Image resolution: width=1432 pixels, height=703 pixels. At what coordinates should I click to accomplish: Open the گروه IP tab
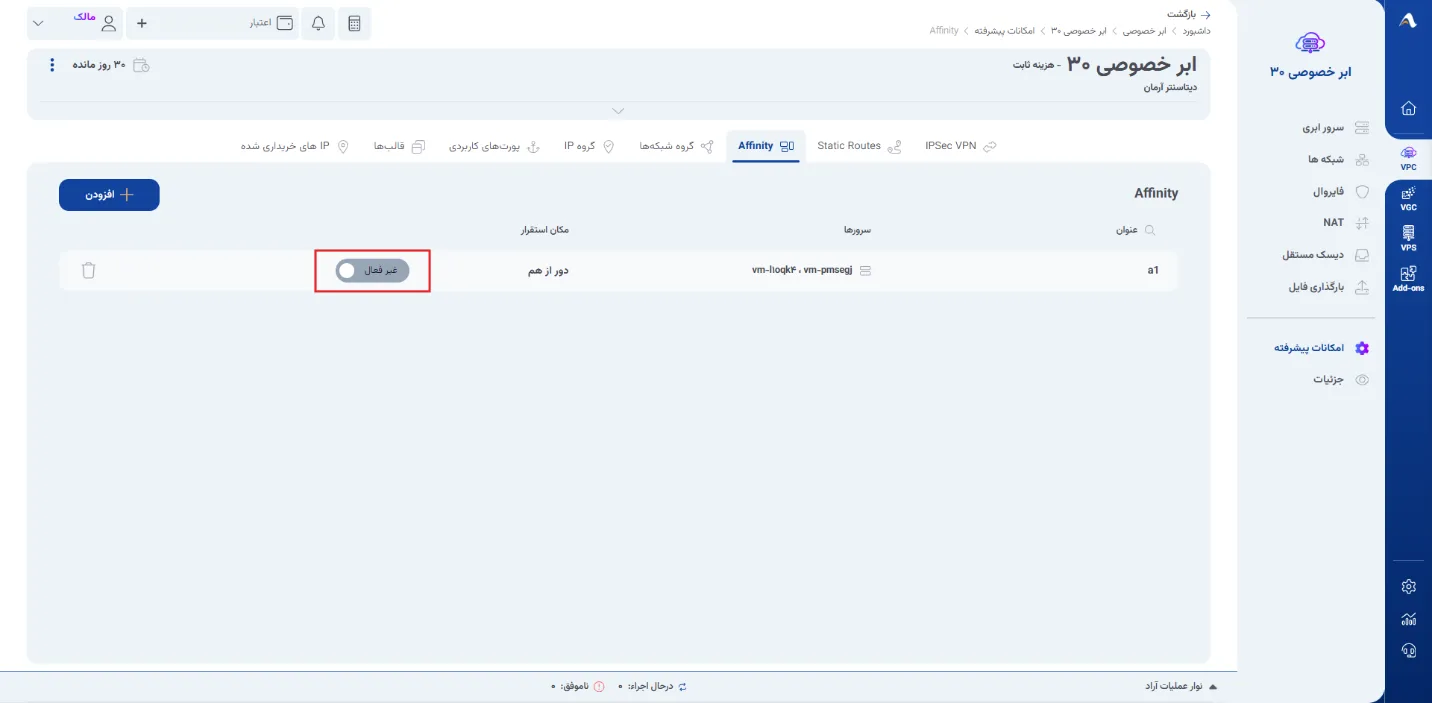[589, 146]
